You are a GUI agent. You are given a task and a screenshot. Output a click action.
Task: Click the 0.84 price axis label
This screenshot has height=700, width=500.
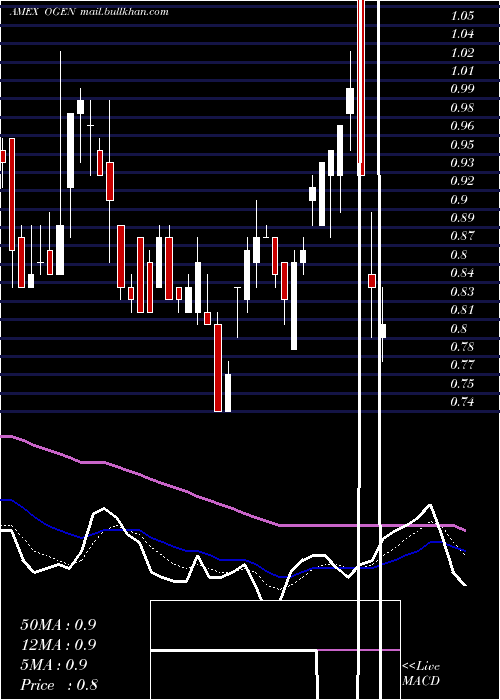[x=462, y=273]
